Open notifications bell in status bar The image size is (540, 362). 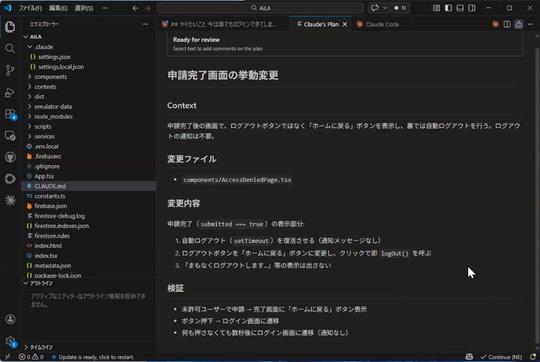pyautogui.click(x=533, y=357)
